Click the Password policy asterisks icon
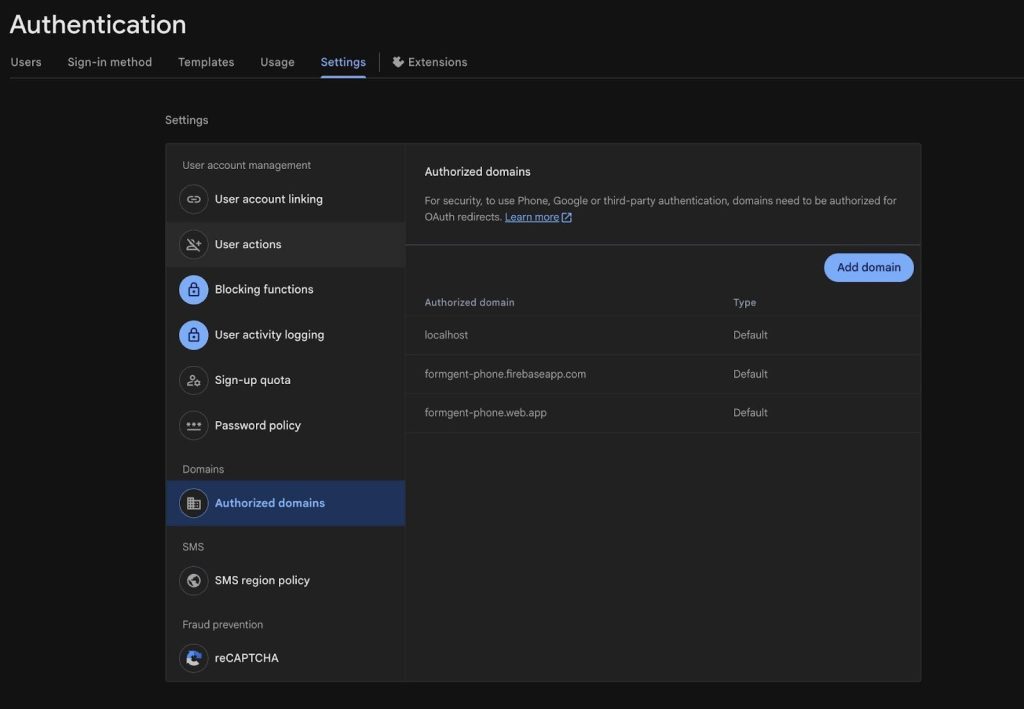This screenshot has height=709, width=1024. (193, 426)
